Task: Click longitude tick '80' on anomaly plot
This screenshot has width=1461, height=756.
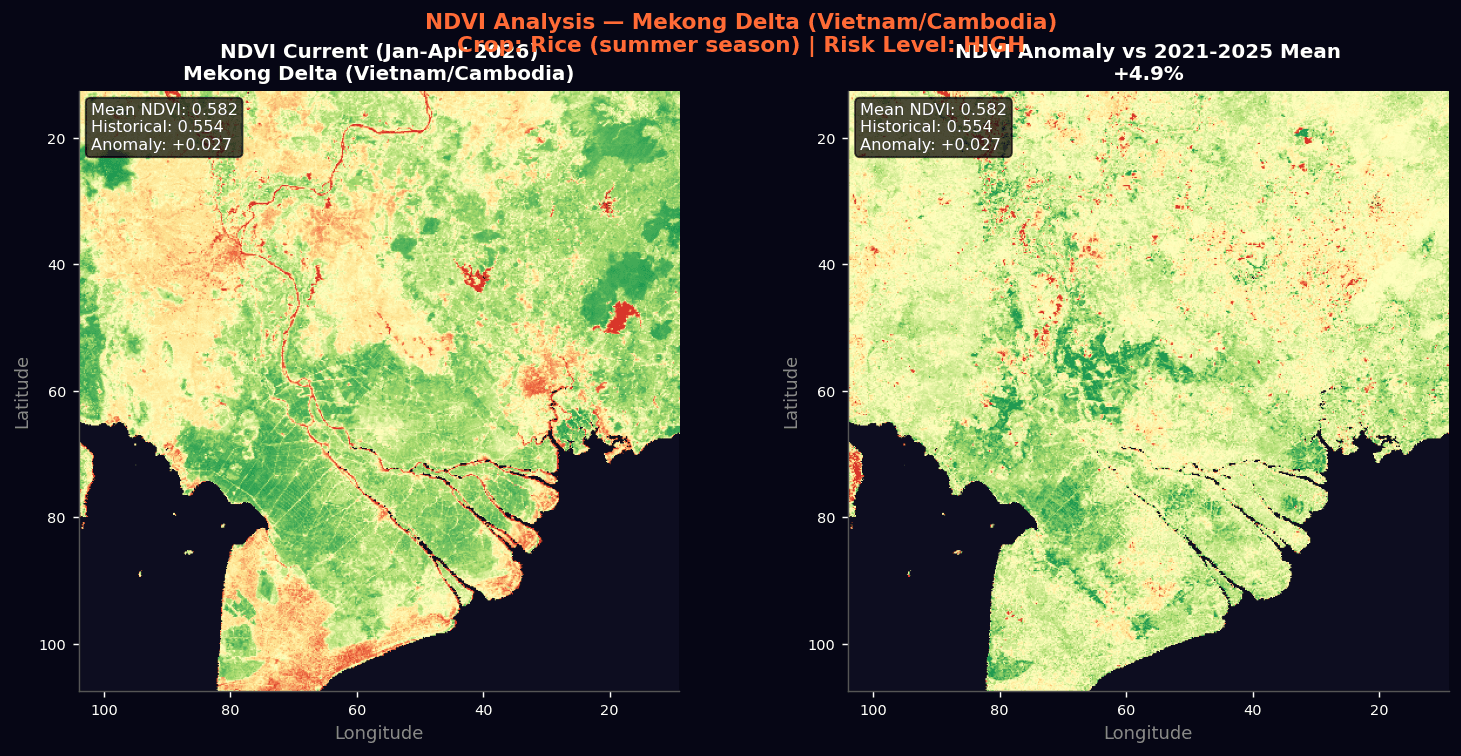Action: click(x=999, y=710)
